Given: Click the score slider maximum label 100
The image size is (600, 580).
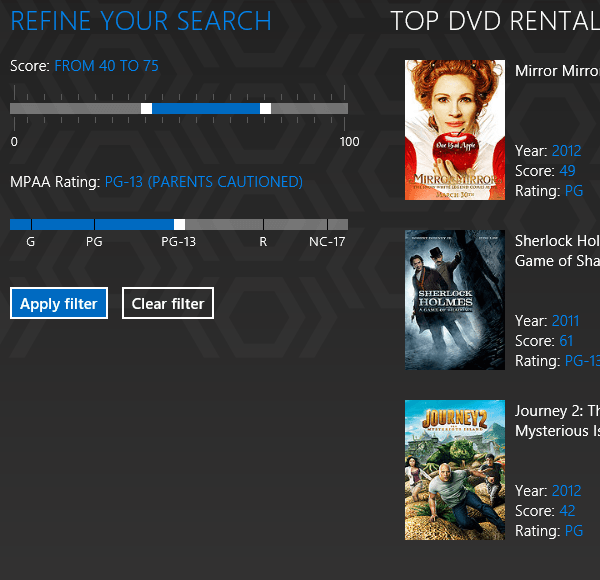Looking at the screenshot, I should [x=349, y=142].
